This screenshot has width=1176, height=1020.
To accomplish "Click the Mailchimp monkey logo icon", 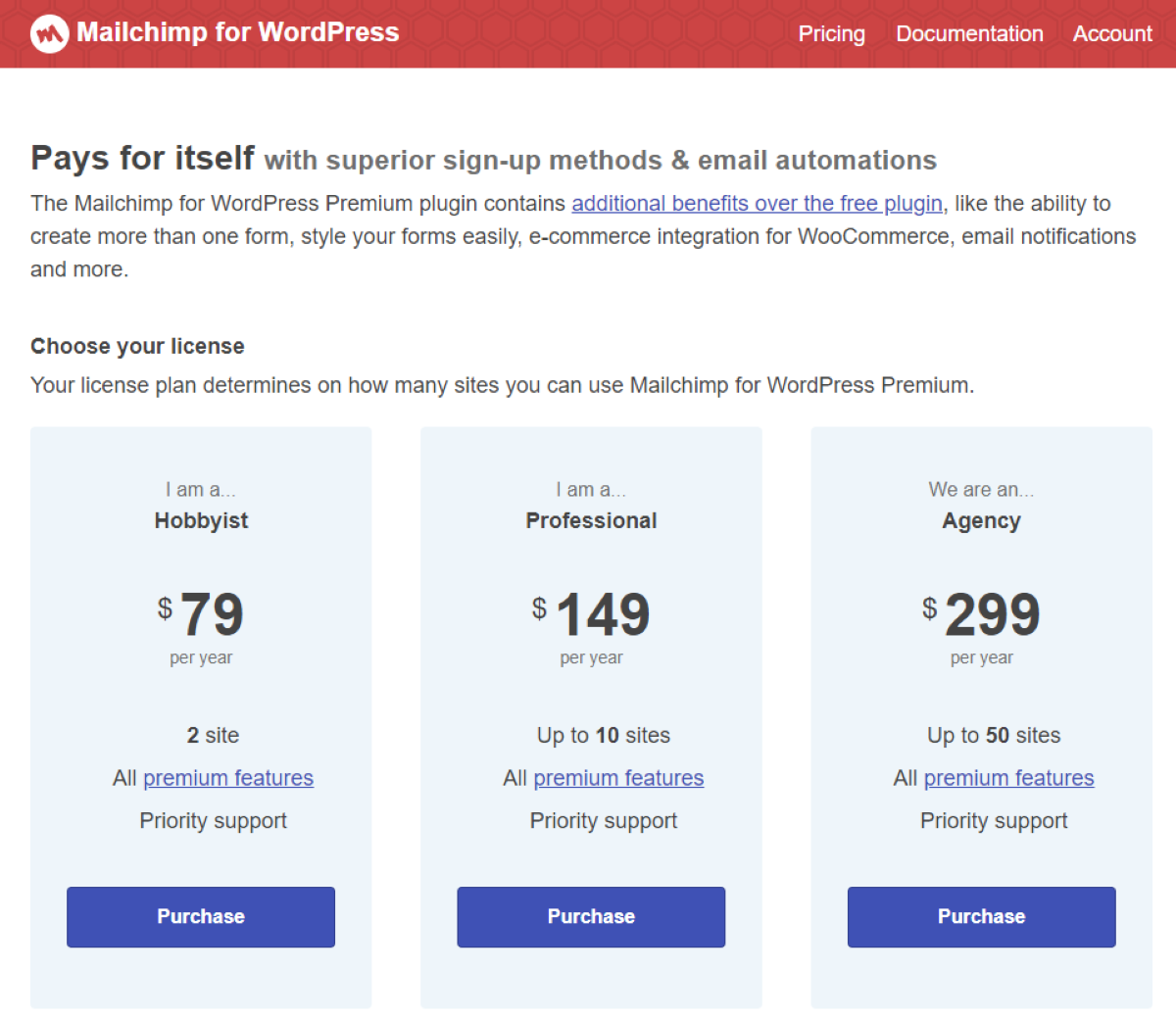I will click(x=49, y=33).
